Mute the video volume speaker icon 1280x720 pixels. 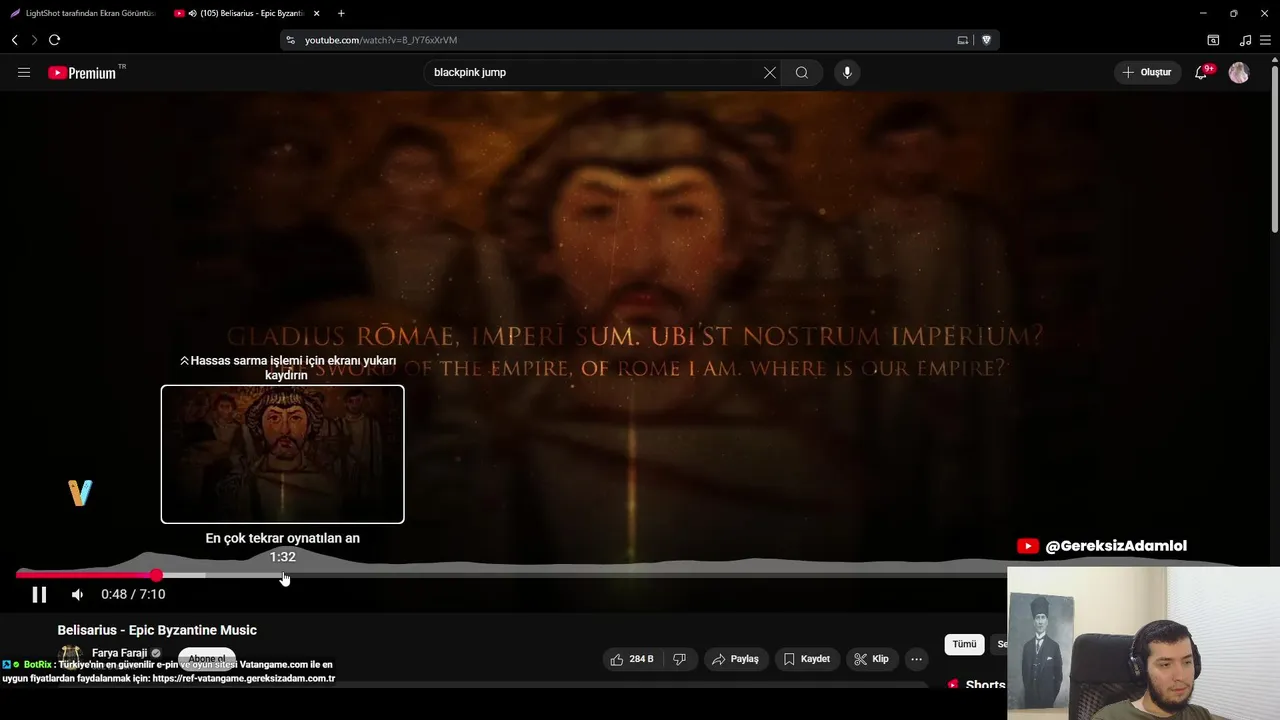coord(77,595)
